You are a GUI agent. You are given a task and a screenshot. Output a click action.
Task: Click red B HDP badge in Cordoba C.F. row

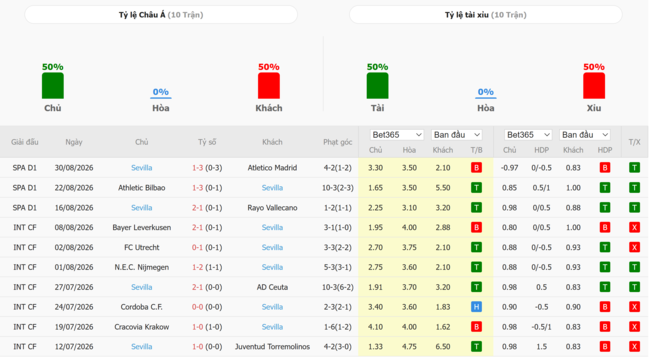coord(605,307)
